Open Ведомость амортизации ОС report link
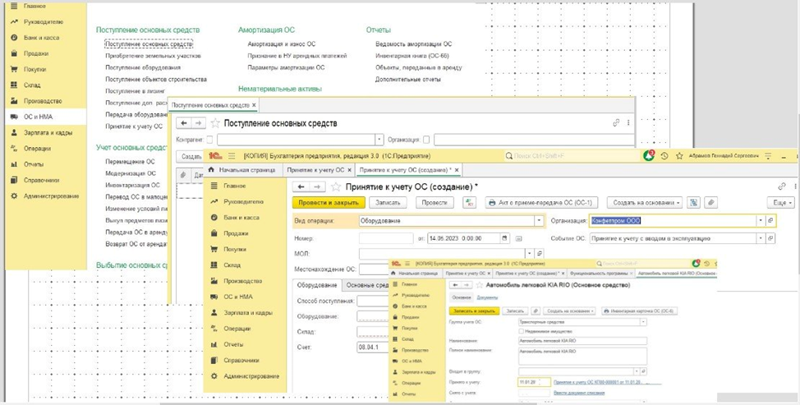 (414, 44)
